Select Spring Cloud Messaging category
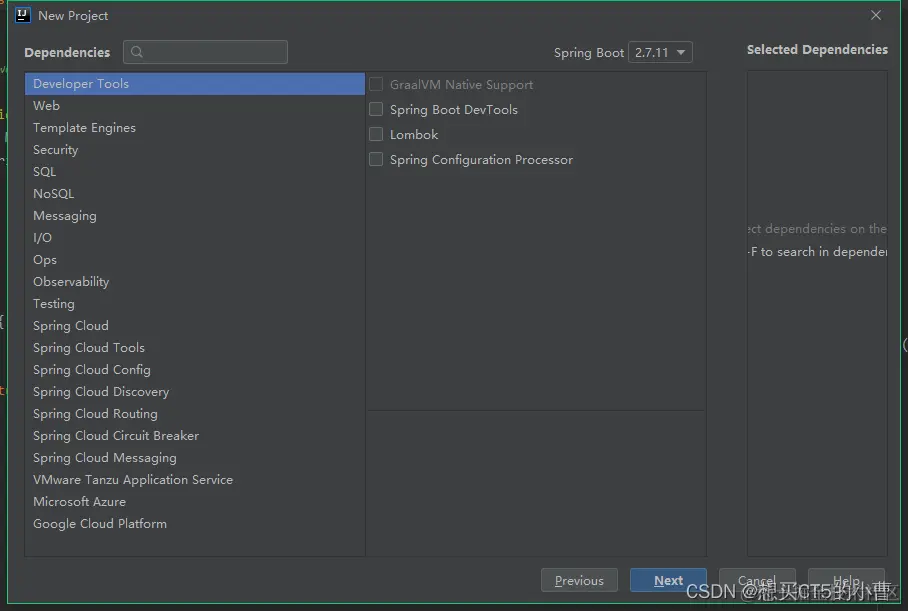The image size is (908, 611). point(195,458)
